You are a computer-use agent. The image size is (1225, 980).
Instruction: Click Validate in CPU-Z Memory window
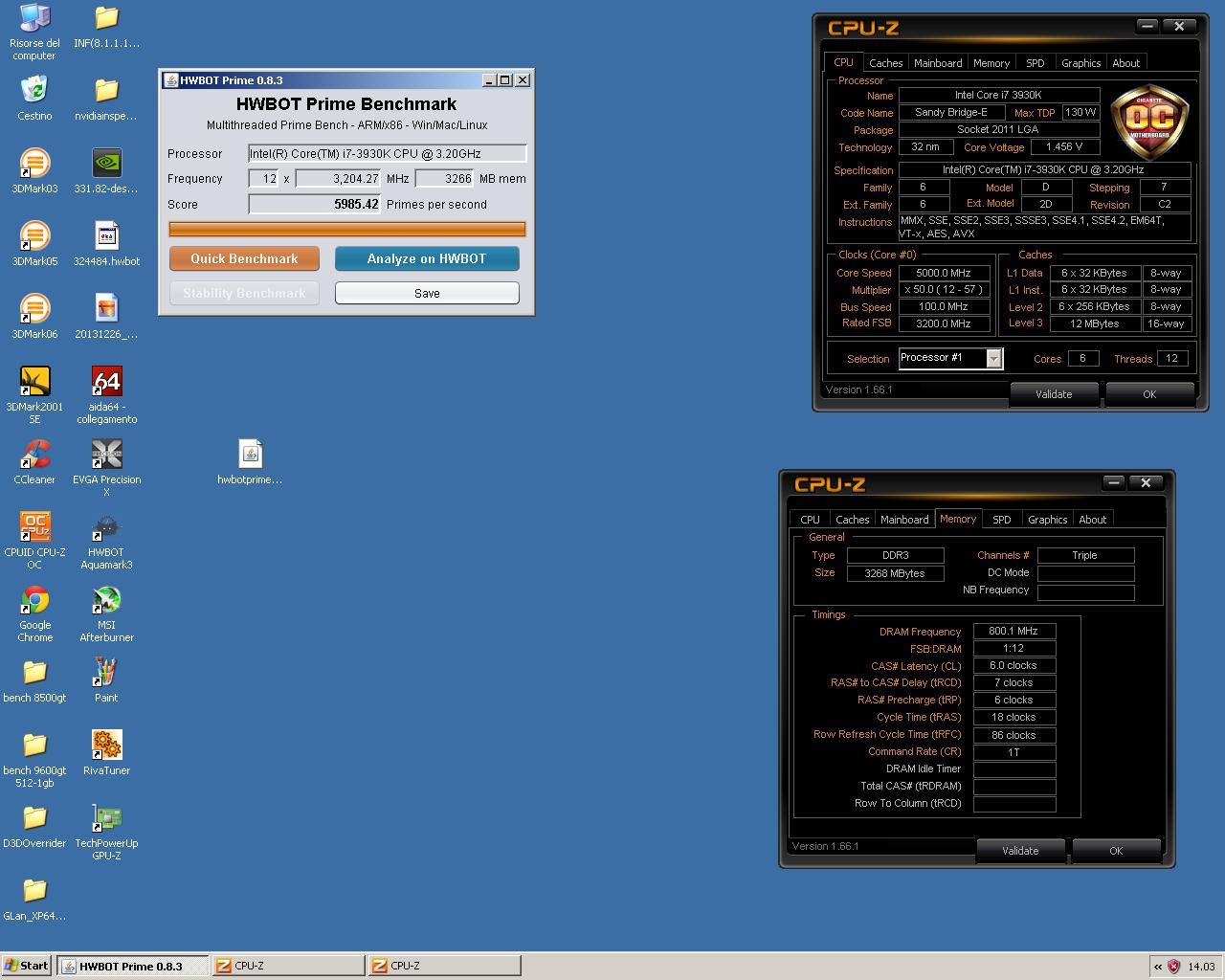(x=1020, y=851)
